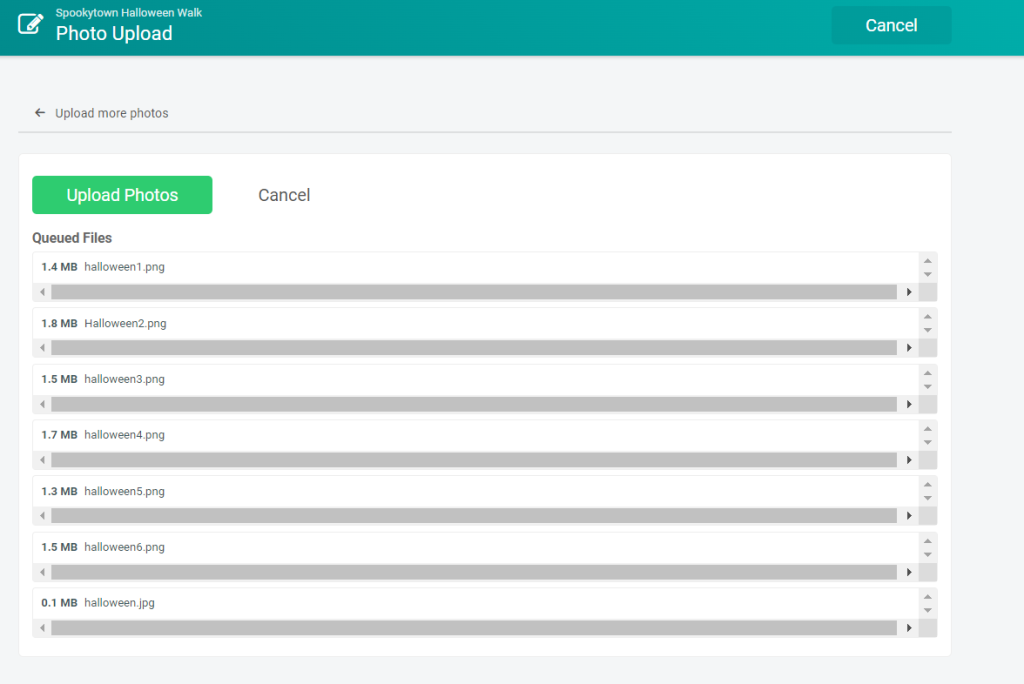Click horizontal scrollbar track of halloween1.png row
The height and width of the screenshot is (684, 1024).
tap(474, 292)
